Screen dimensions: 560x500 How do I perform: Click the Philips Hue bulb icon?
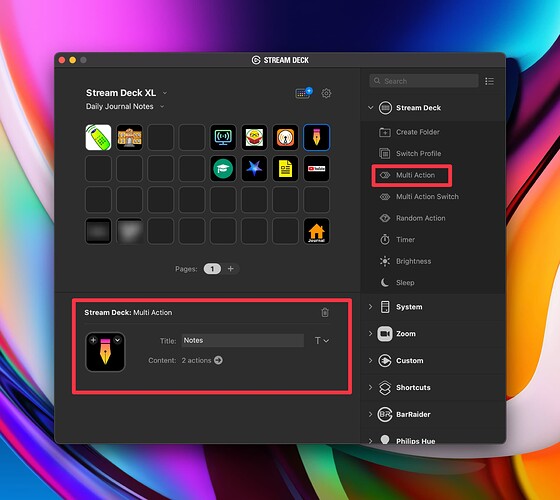click(x=385, y=439)
